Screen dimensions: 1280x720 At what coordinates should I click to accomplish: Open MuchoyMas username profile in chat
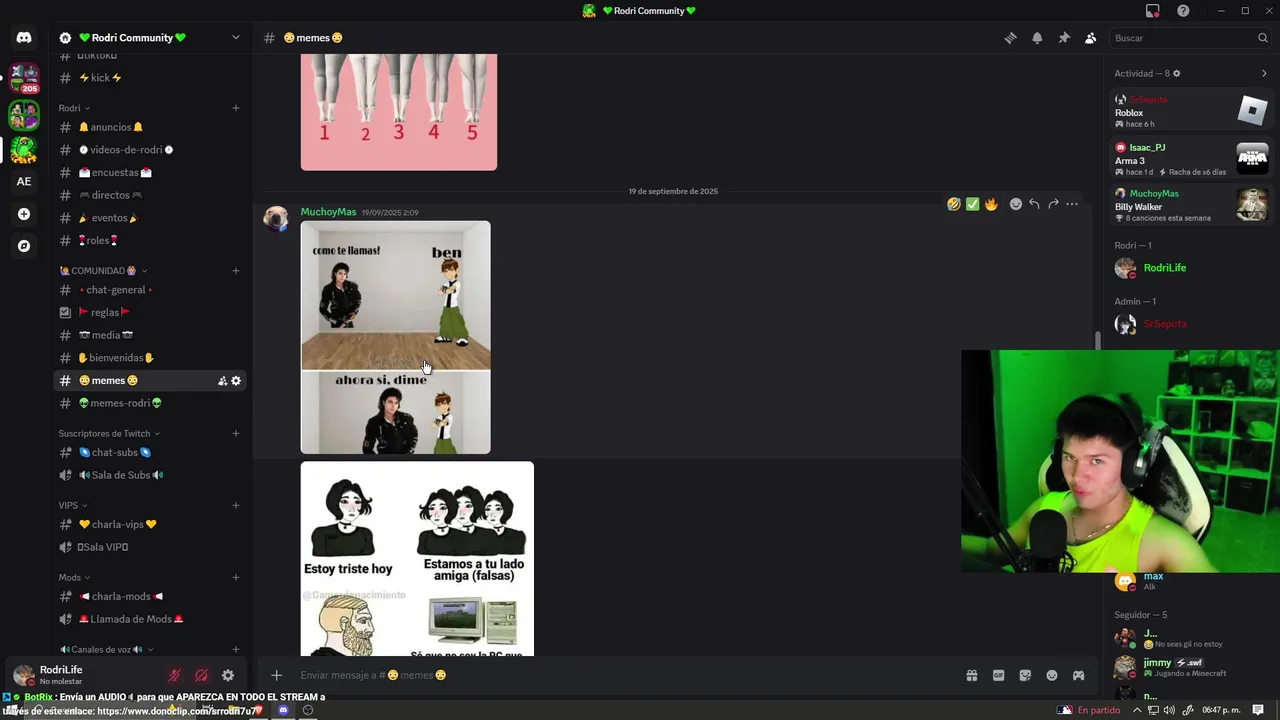(x=328, y=212)
